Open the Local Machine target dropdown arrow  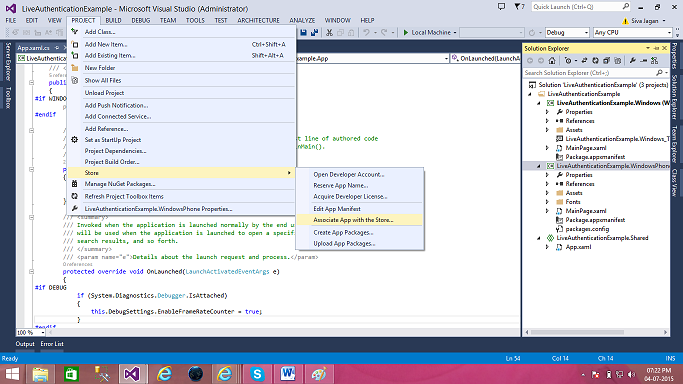click(x=455, y=33)
